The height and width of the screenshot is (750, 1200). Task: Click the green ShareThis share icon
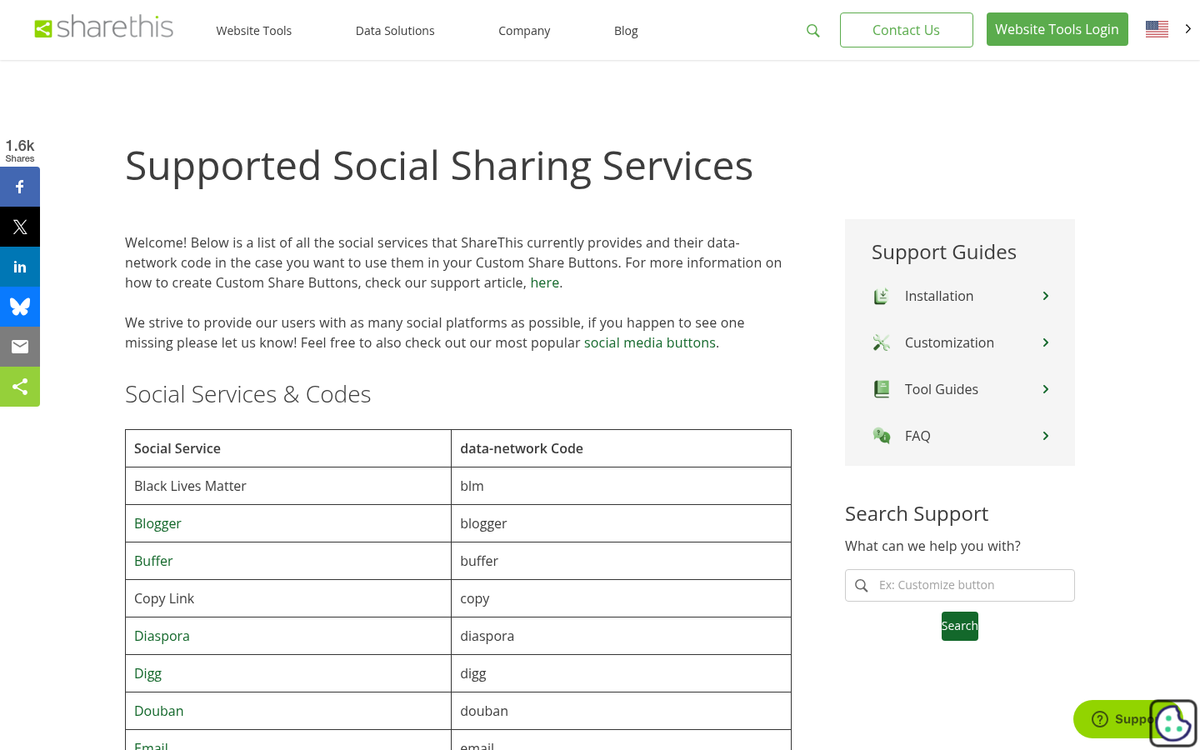coord(20,387)
